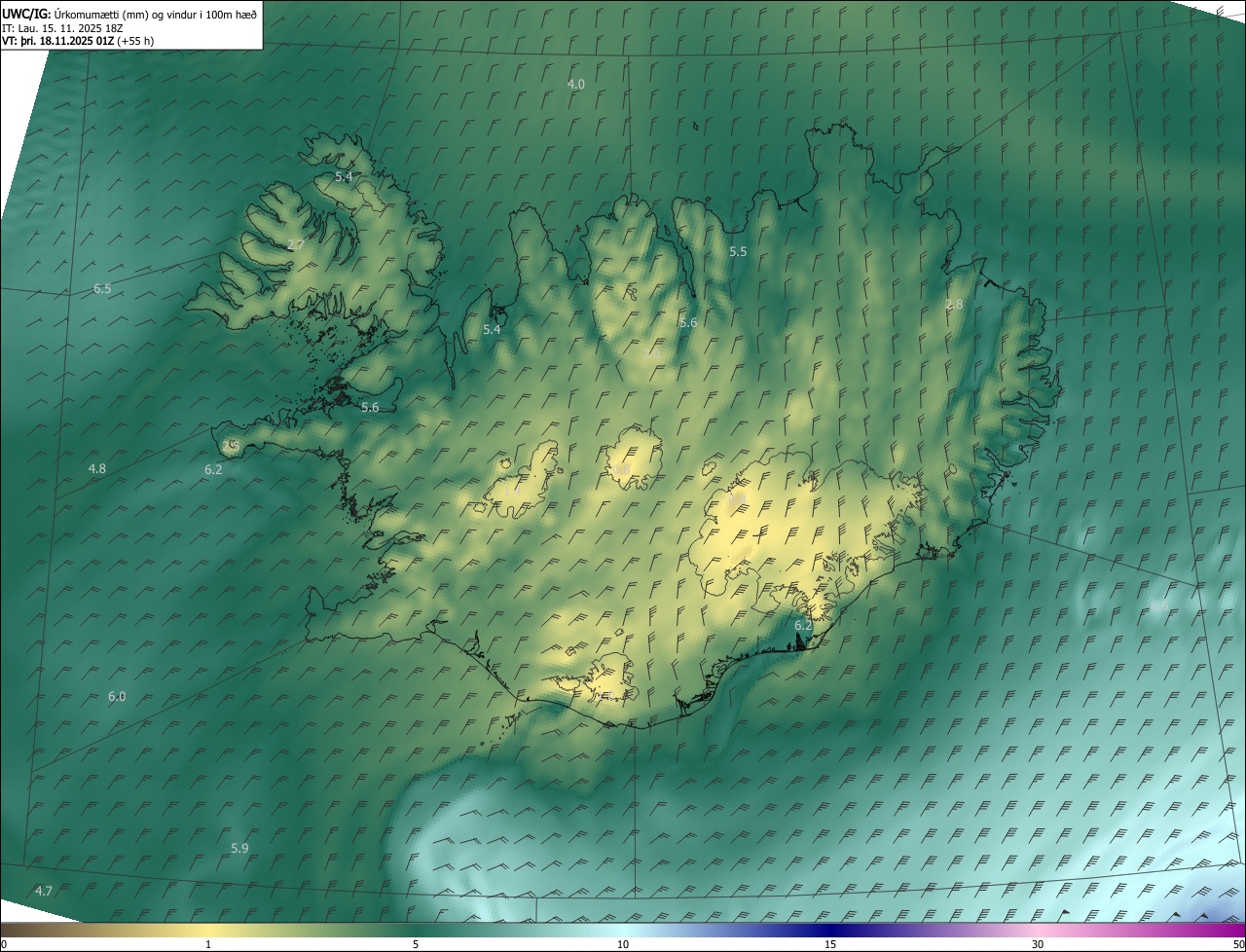Click the 5.6 value in Breiðafjörður bay

point(370,408)
